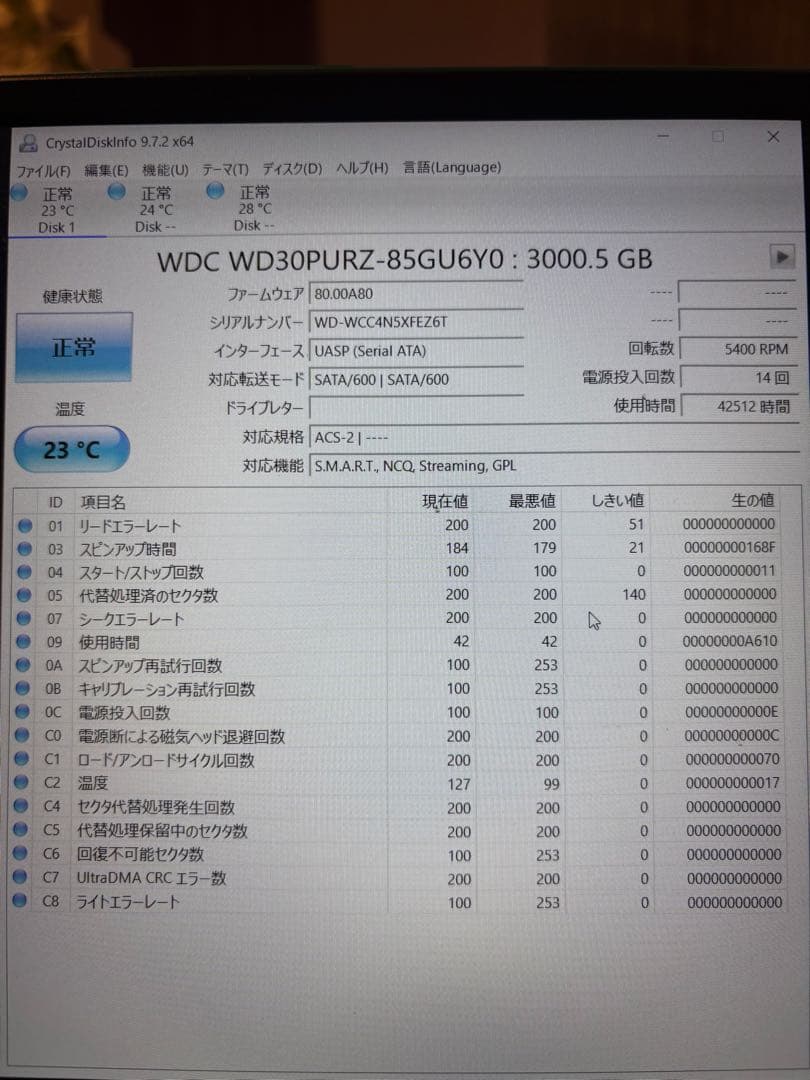Click the status icon for row 09
810x1080 pixels.
pyautogui.click(x=23, y=642)
